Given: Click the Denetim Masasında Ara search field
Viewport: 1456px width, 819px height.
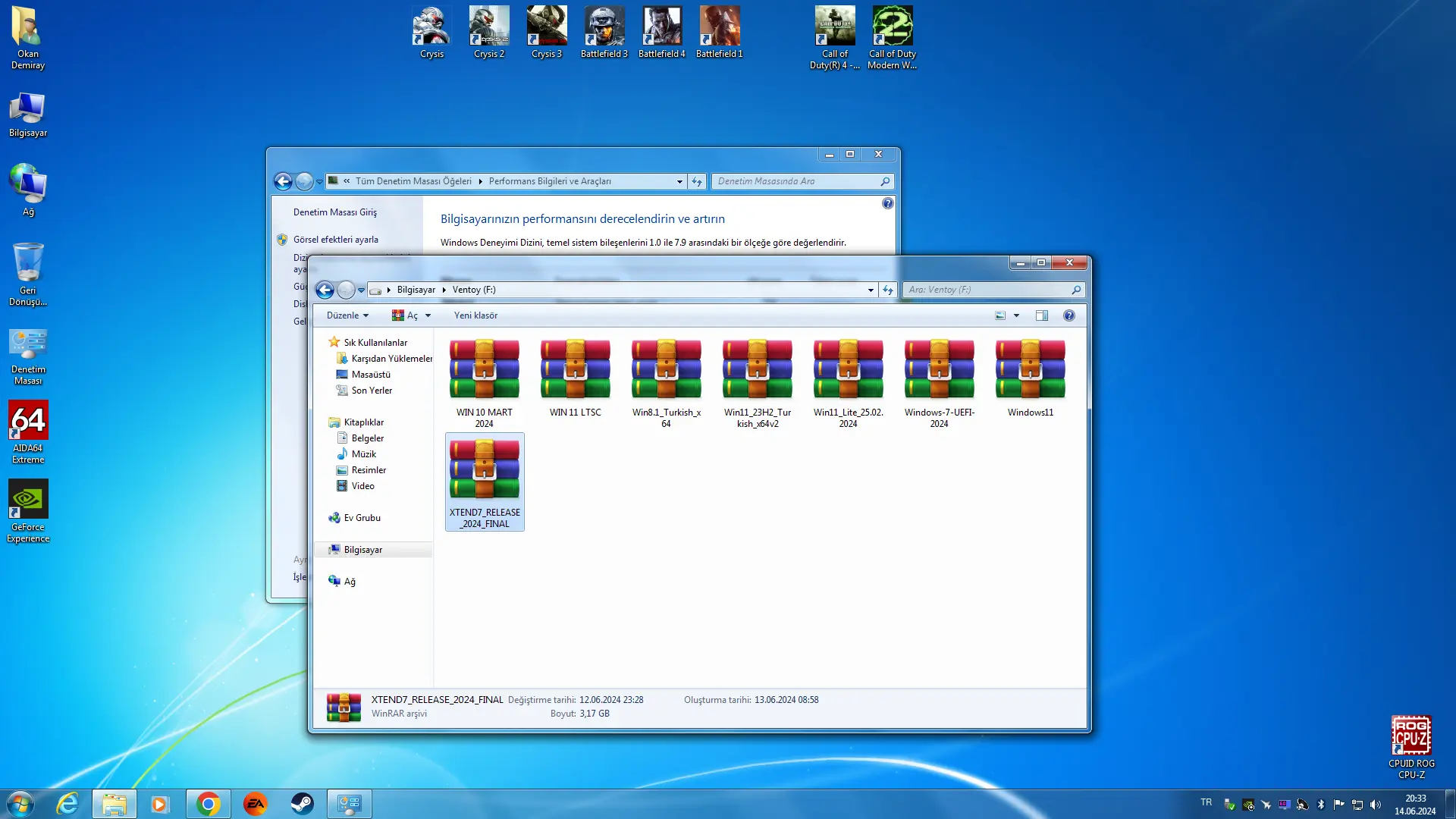Looking at the screenshot, I should 803,181.
